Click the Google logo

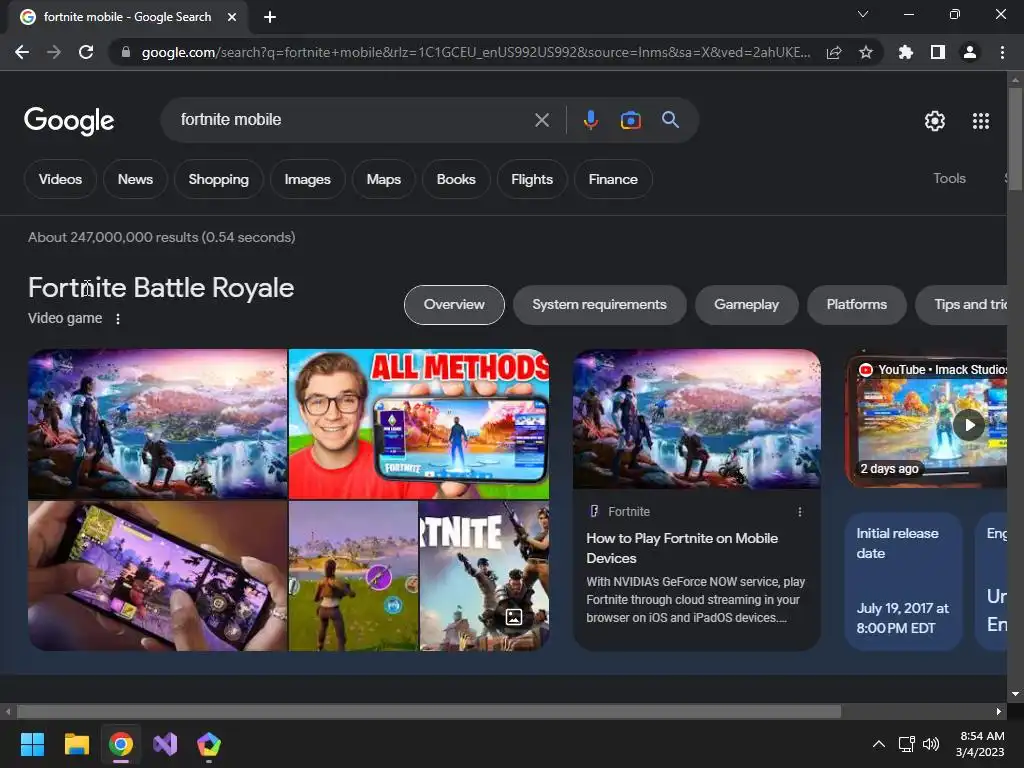tap(69, 120)
